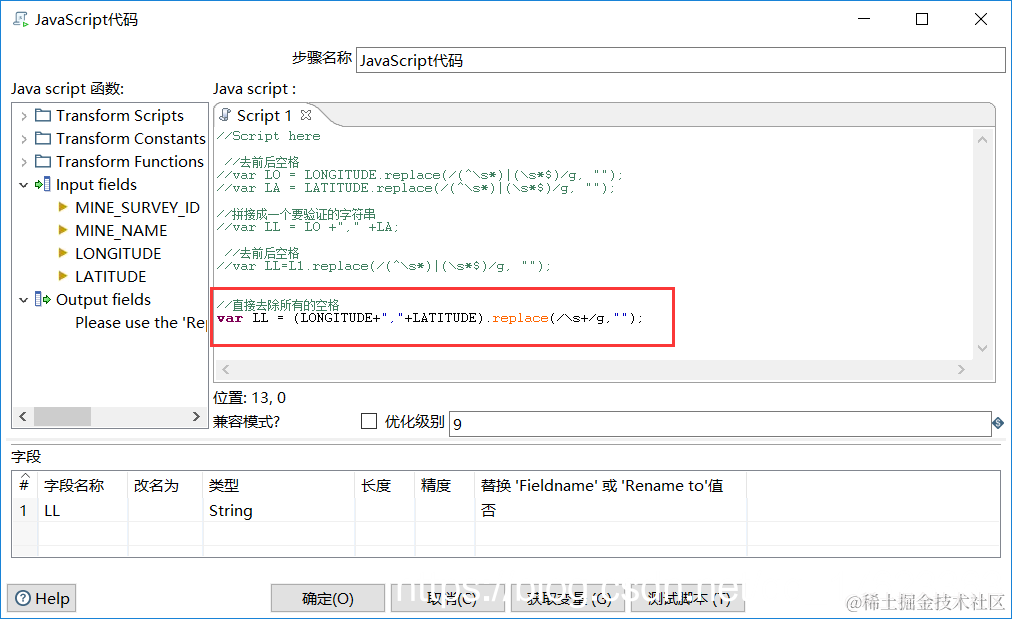Click the script editor scroll down arrow
1012x619 pixels.
coord(982,349)
